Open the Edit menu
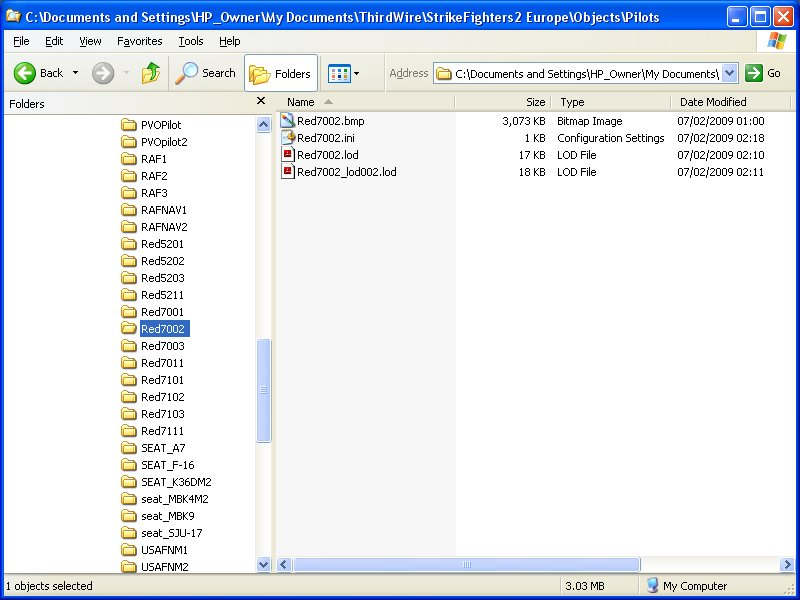This screenshot has height=600, width=800. (54, 41)
